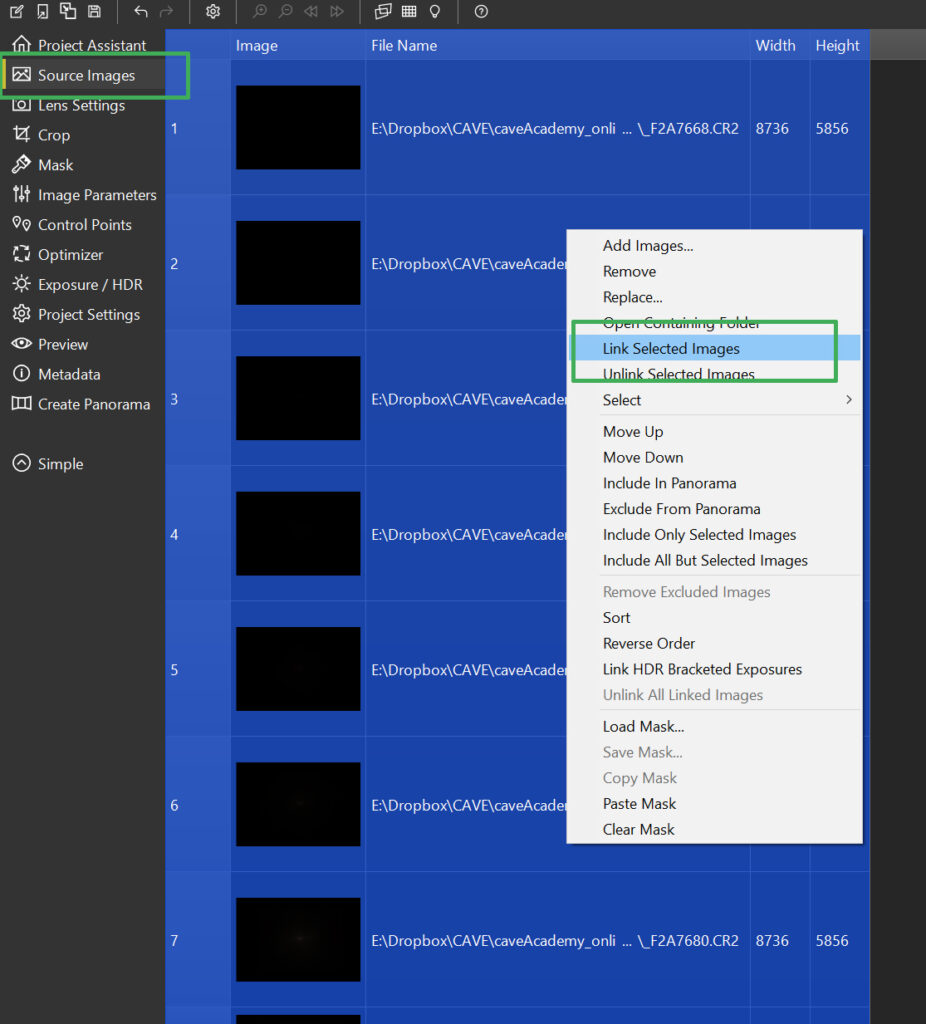This screenshot has width=926, height=1024.
Task: Choose Include In Panorama
Action: [x=714, y=483]
